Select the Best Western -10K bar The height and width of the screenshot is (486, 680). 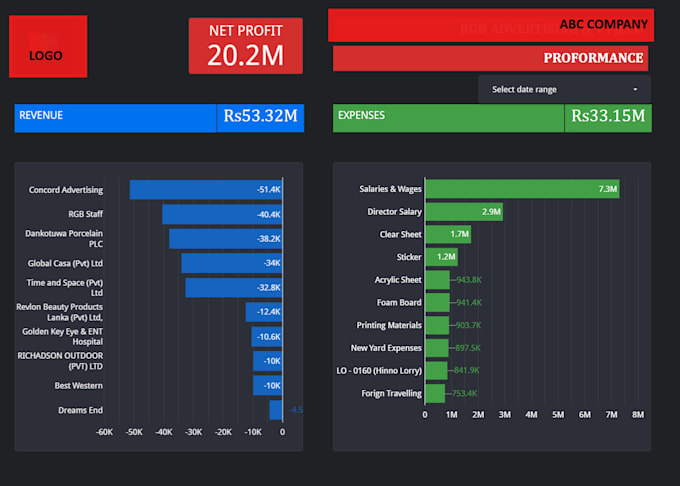point(268,386)
